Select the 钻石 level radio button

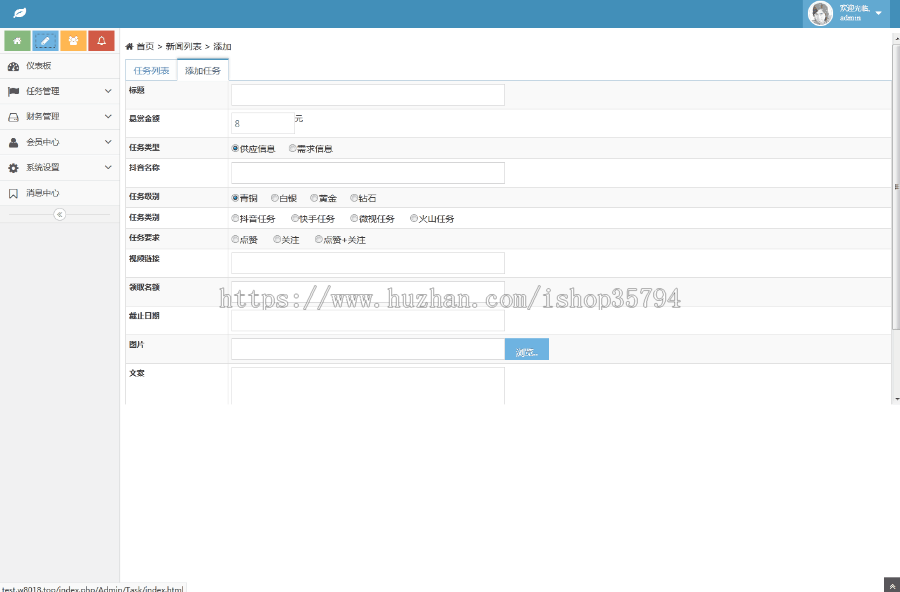(x=354, y=198)
